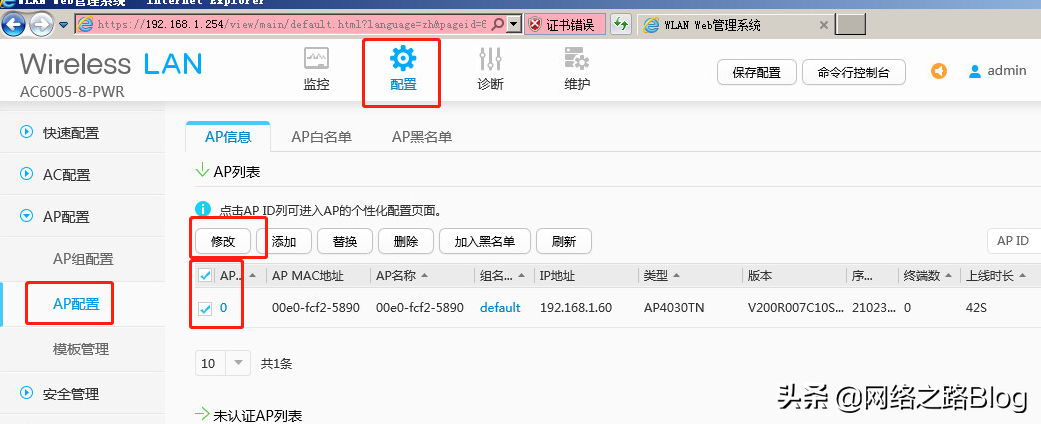
Task: Open the 监控 monitoring icon
Action: coord(316,58)
